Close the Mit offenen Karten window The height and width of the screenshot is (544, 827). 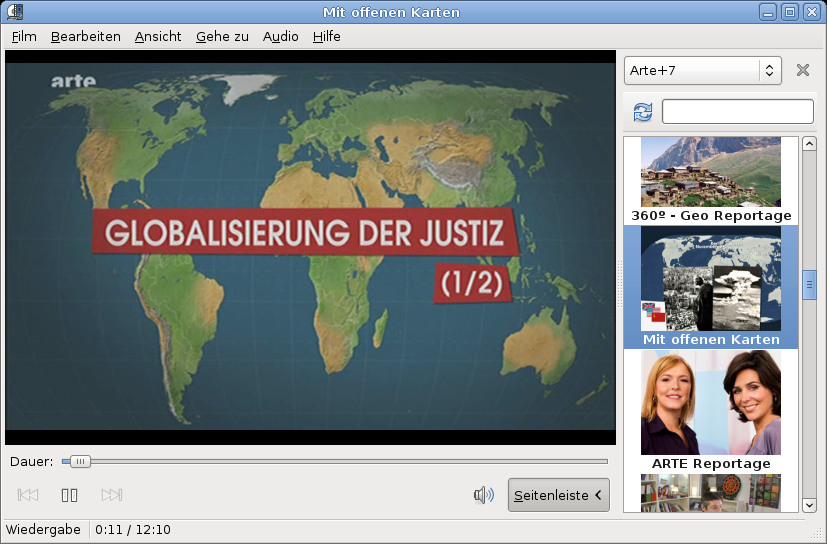click(x=812, y=12)
